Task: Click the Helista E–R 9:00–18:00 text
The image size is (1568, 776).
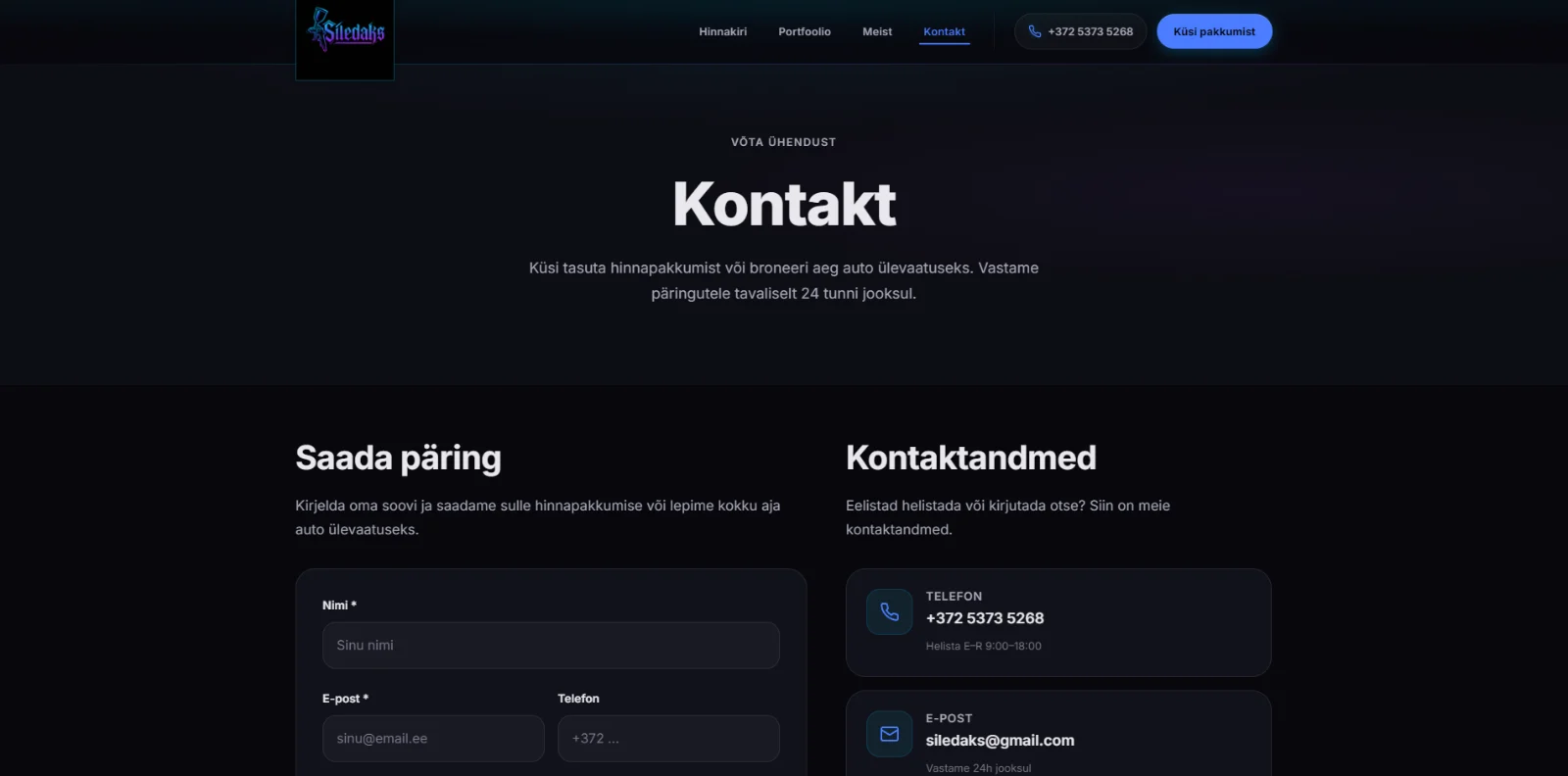Action: coord(984,646)
